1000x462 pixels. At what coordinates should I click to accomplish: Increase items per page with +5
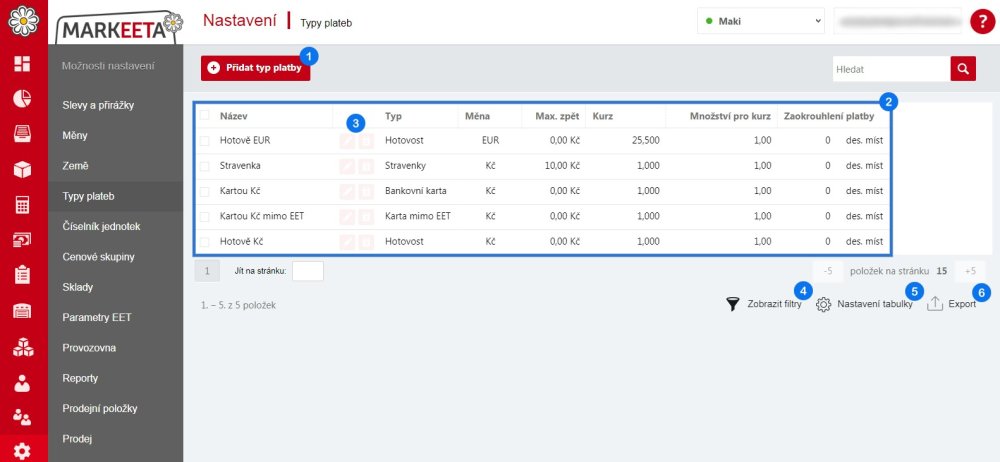coord(970,271)
